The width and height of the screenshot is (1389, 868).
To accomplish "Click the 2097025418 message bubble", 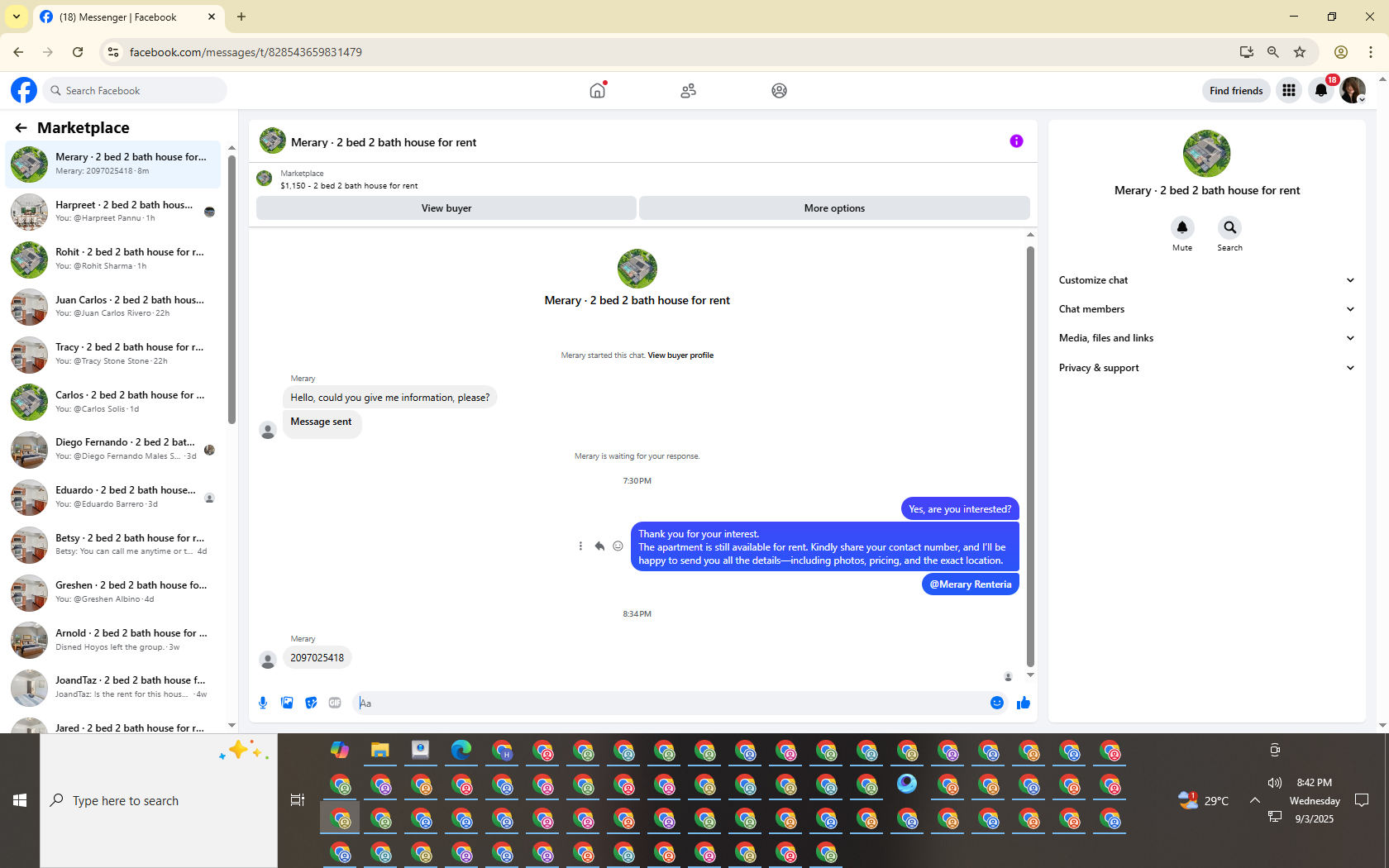I will pyautogui.click(x=317, y=658).
